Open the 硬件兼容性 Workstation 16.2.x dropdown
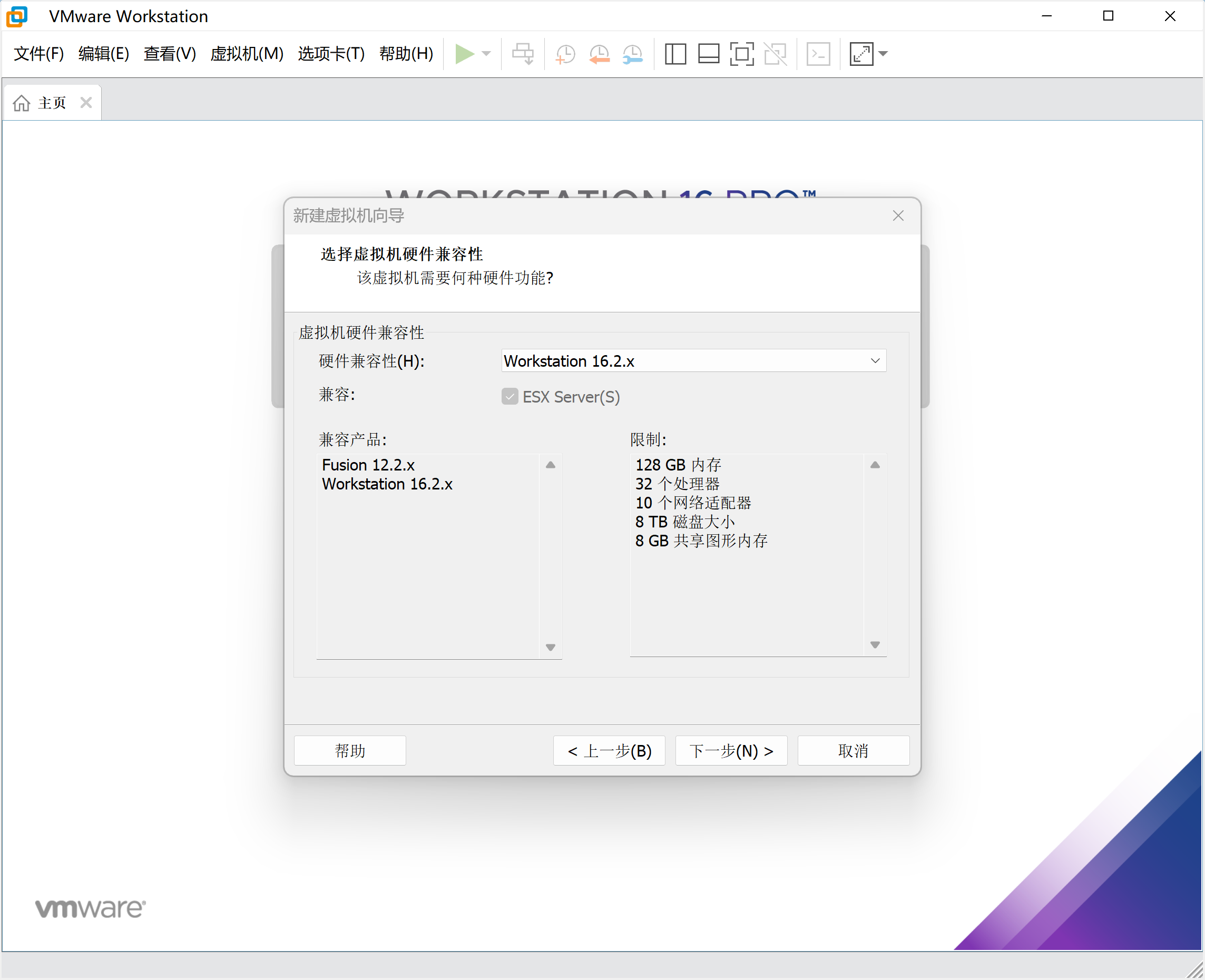The width and height of the screenshot is (1205, 980). tap(693, 361)
